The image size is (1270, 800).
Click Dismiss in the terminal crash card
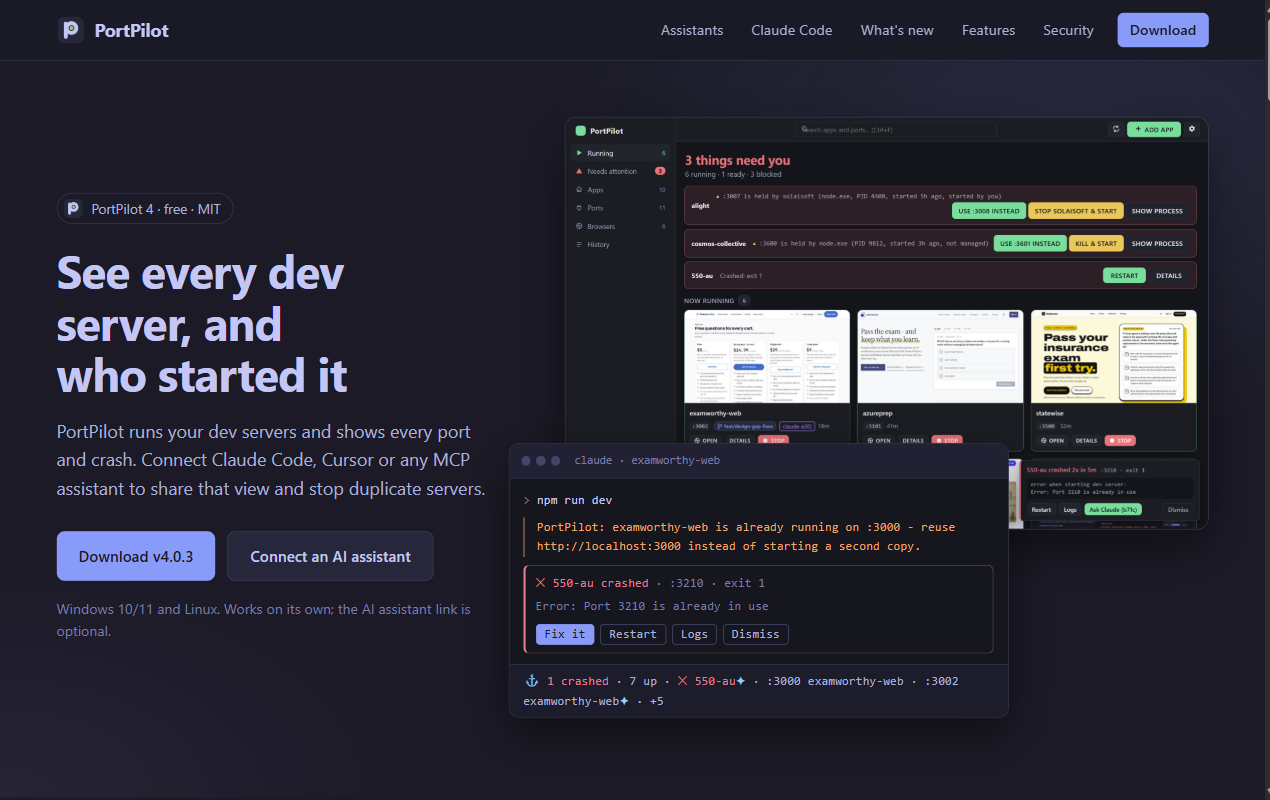tap(755, 634)
